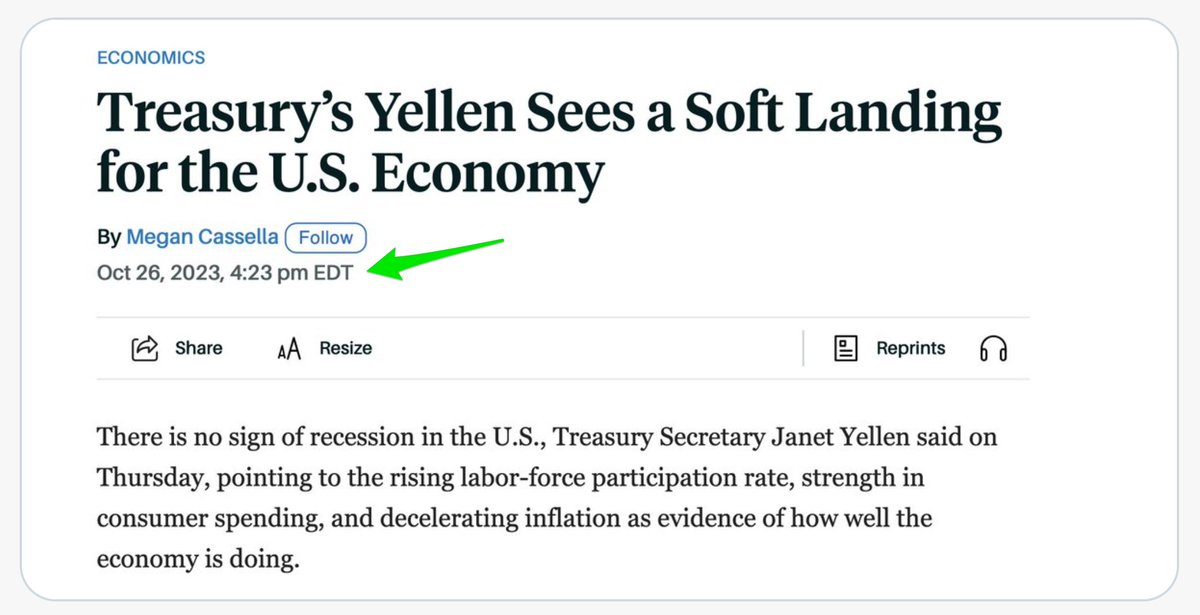The height and width of the screenshot is (615, 1200).
Task: Click the Reprints document icon
Action: tap(846, 348)
